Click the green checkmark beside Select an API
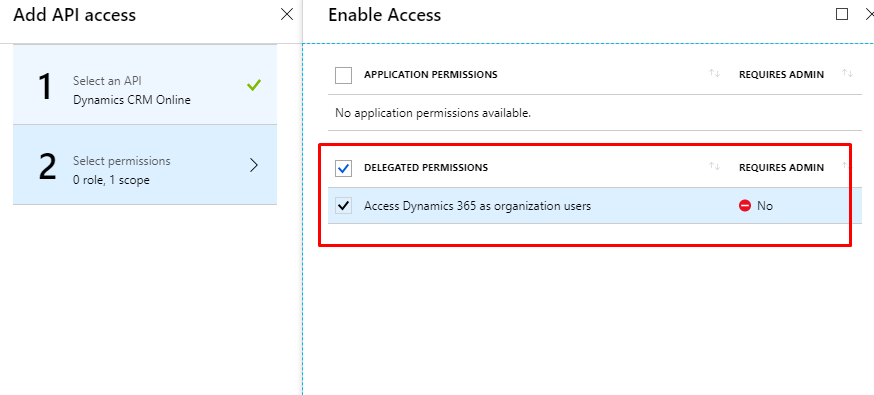874x395 pixels. tap(254, 85)
